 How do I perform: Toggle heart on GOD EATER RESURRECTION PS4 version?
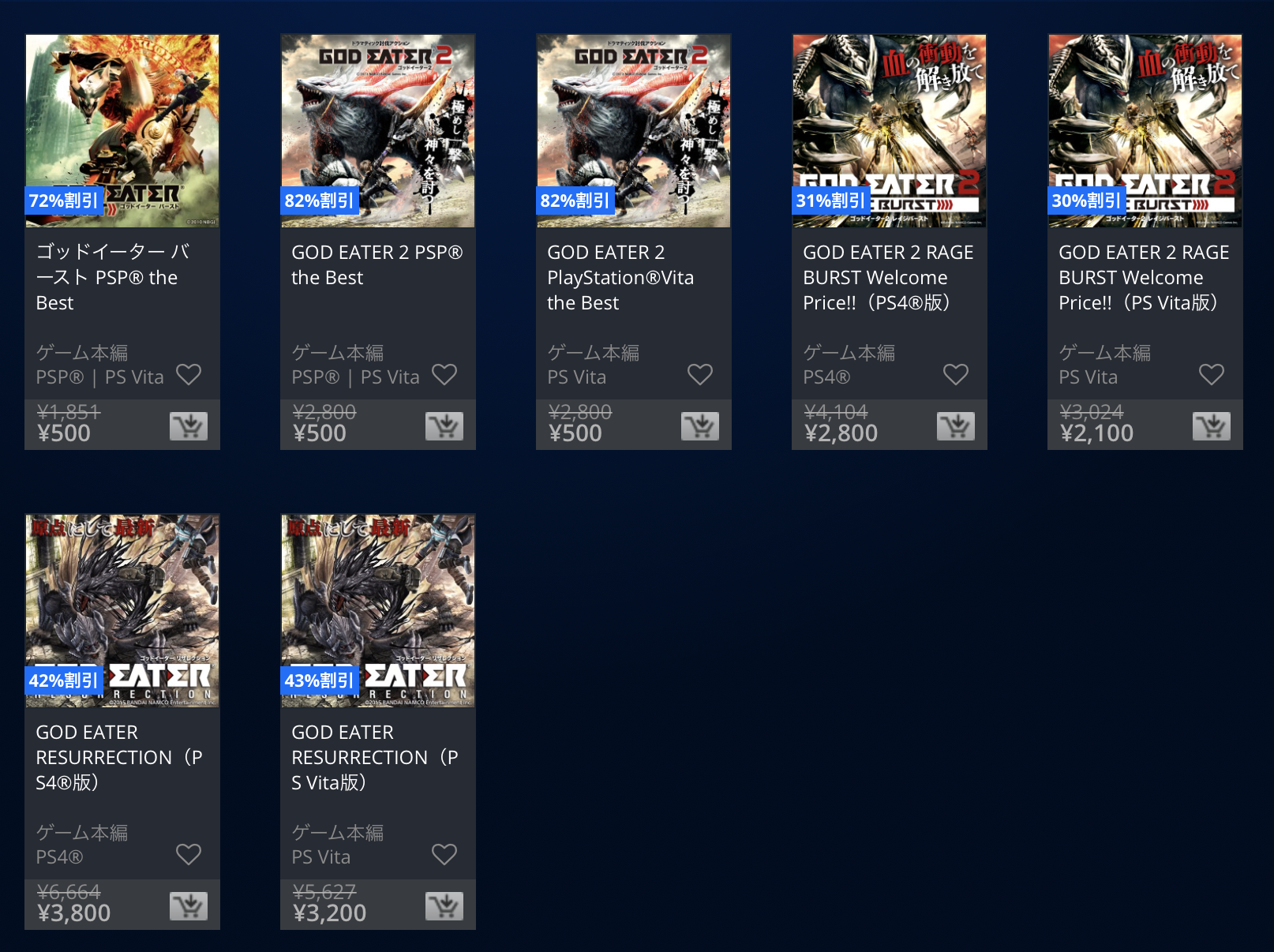pos(189,854)
